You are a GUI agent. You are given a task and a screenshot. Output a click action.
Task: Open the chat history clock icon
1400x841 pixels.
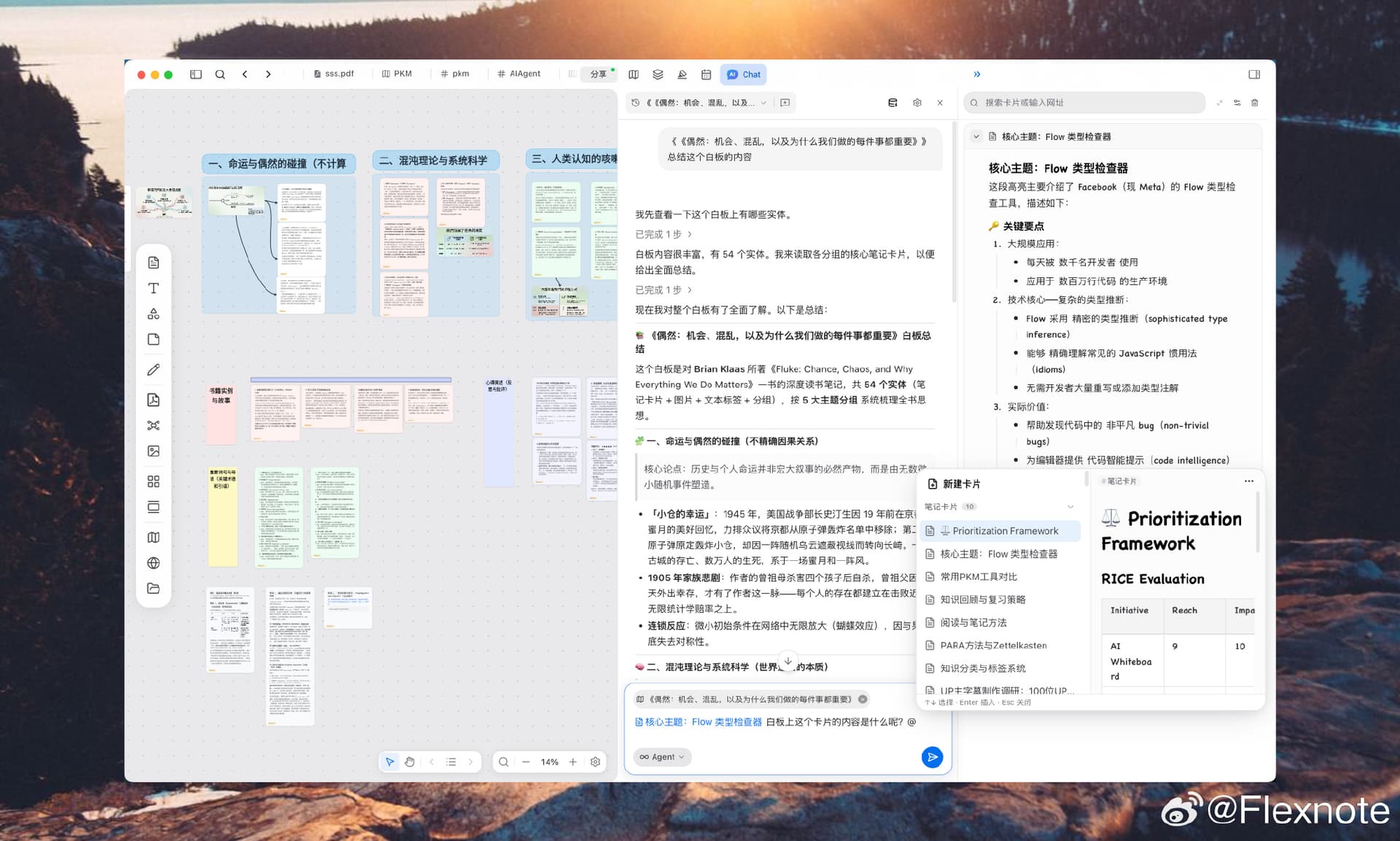(635, 103)
